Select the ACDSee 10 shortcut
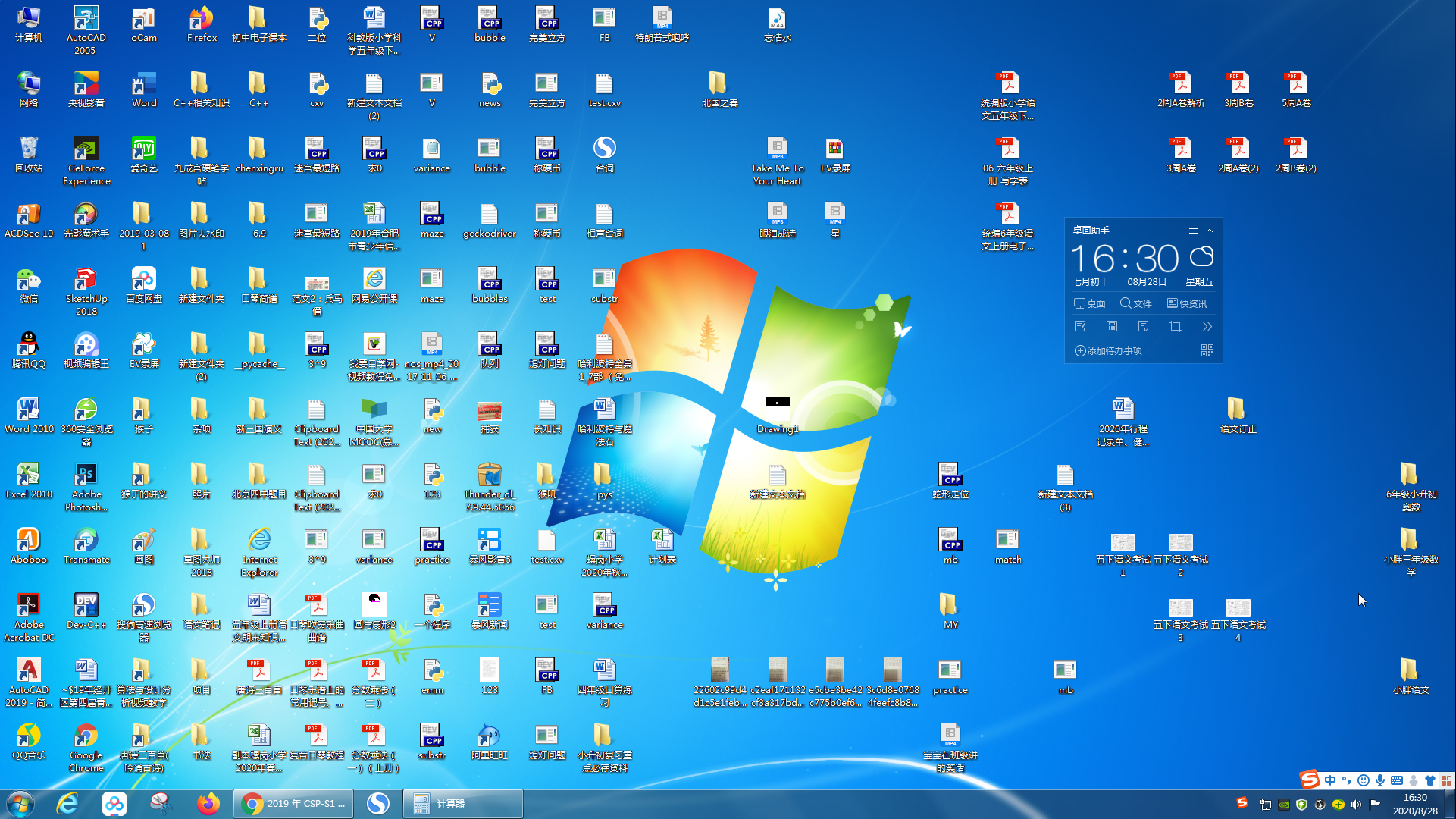Image resolution: width=1456 pixels, height=819 pixels. click(x=29, y=220)
